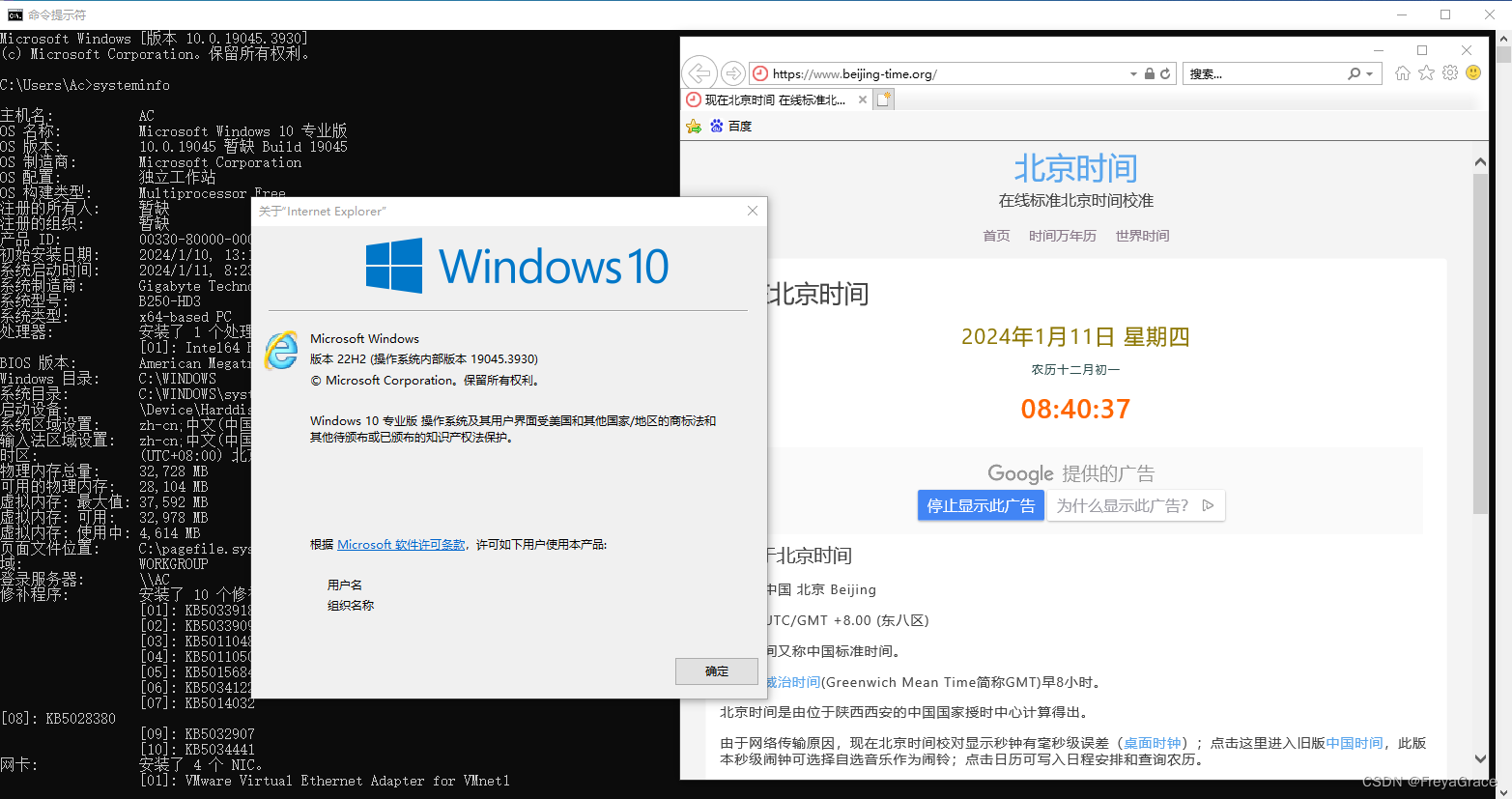The height and width of the screenshot is (799, 1512).
Task: Click the 用户名 label in About dialog
Action: [345, 585]
